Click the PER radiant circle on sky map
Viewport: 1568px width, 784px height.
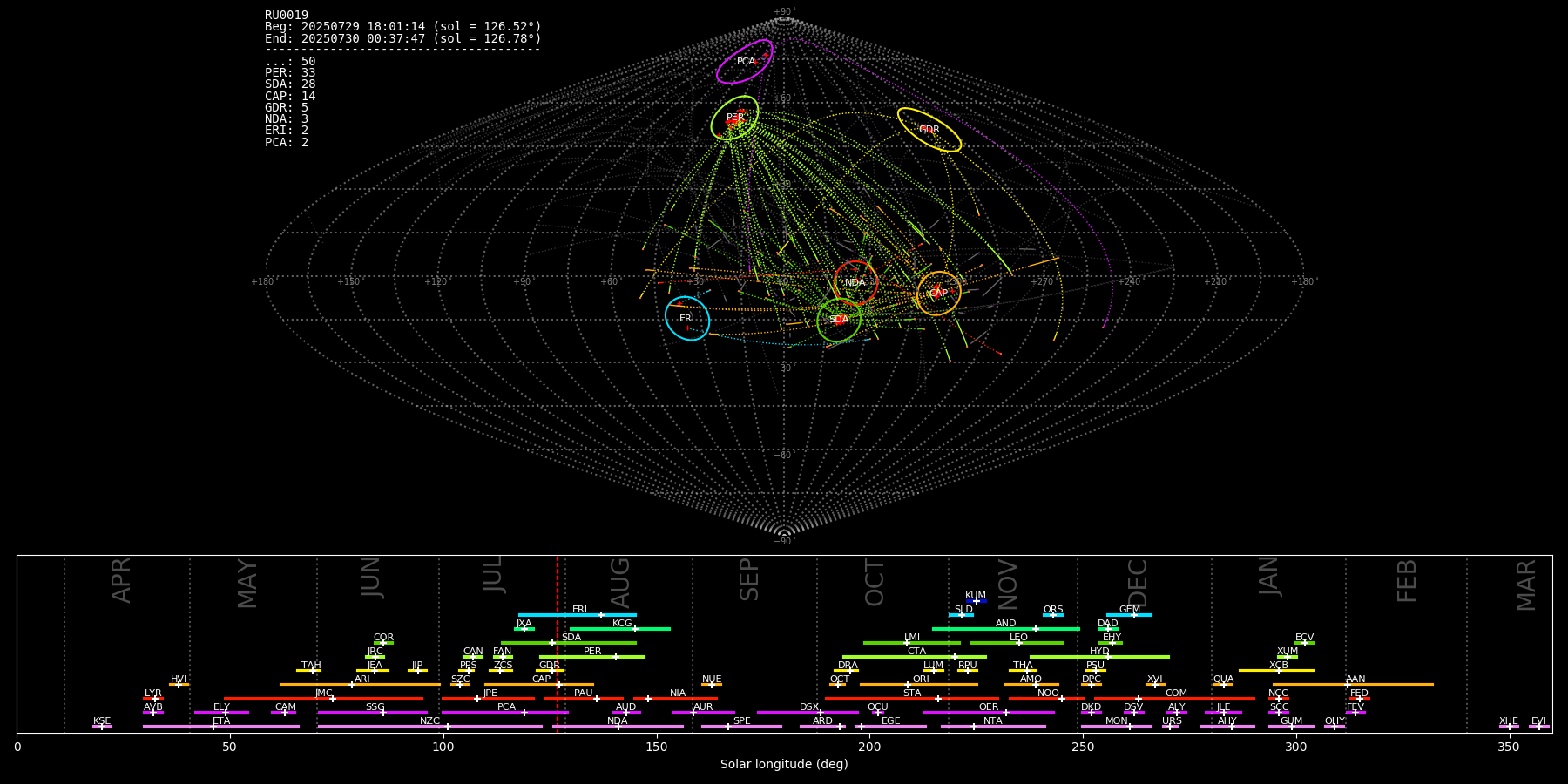pos(735,118)
